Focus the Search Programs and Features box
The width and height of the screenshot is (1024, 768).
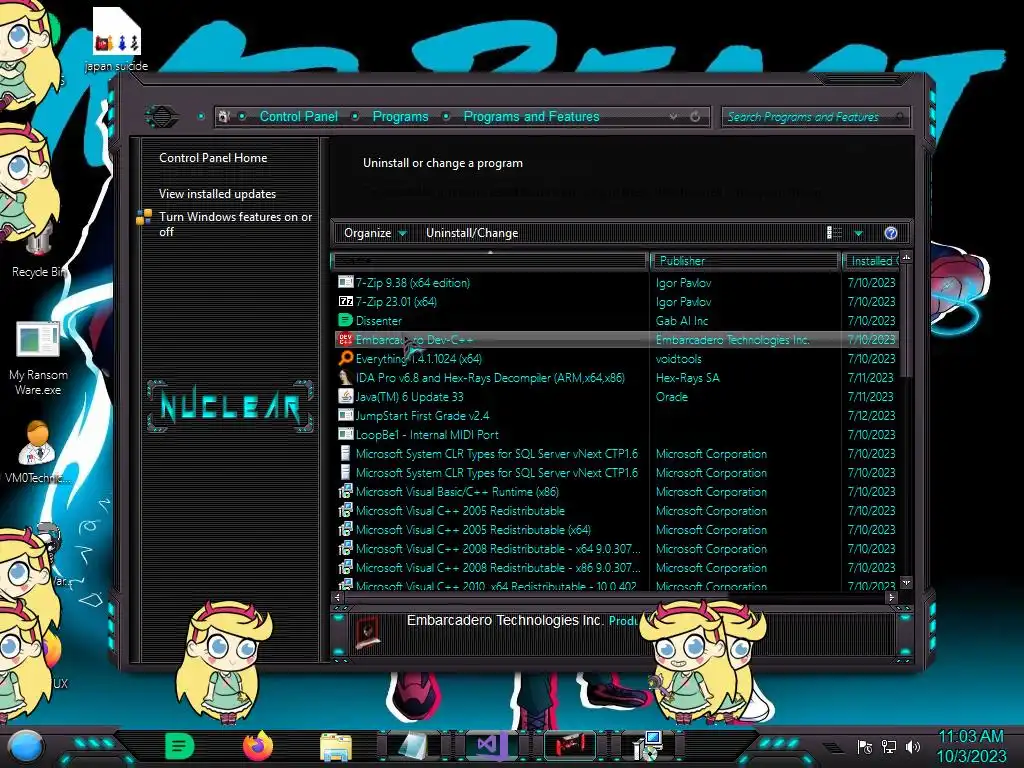(814, 117)
